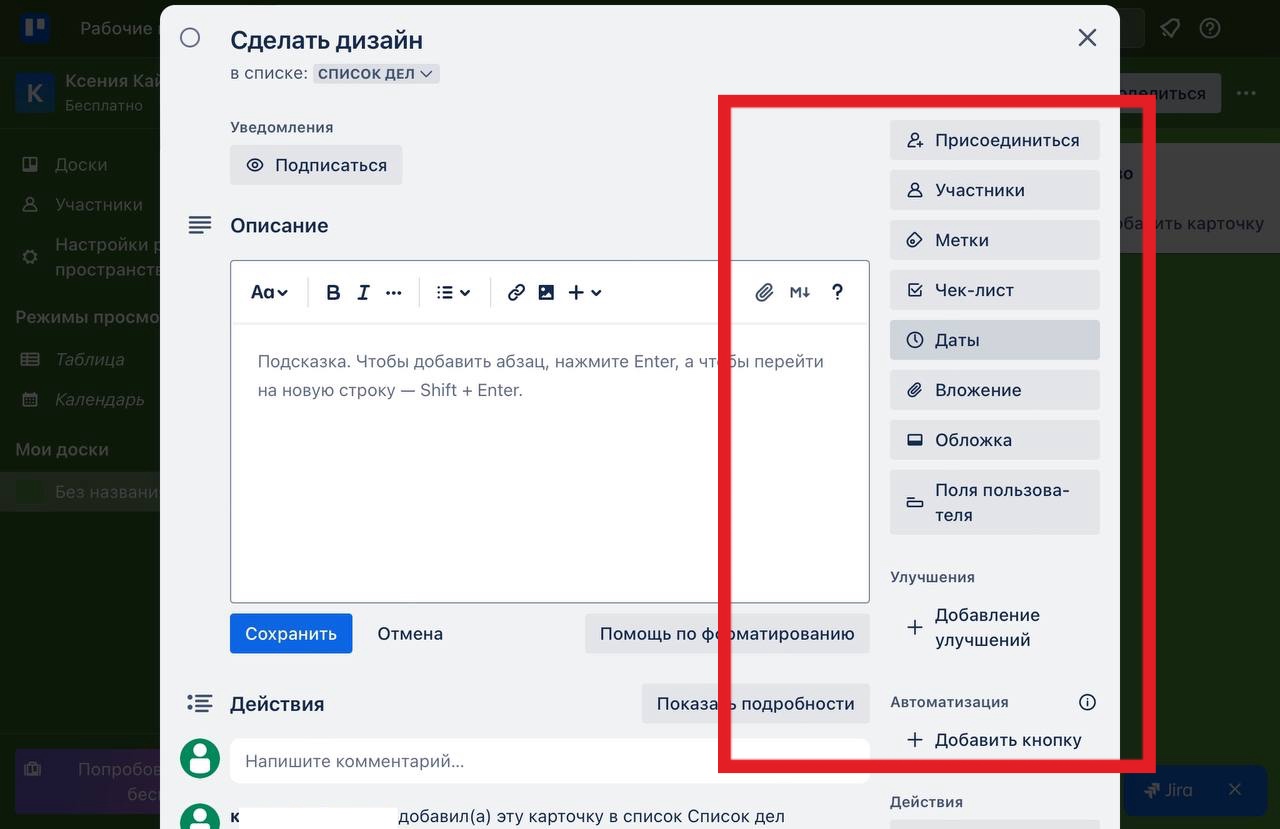Open editor help question mark icon
1280x829 pixels.
pyautogui.click(x=838, y=292)
